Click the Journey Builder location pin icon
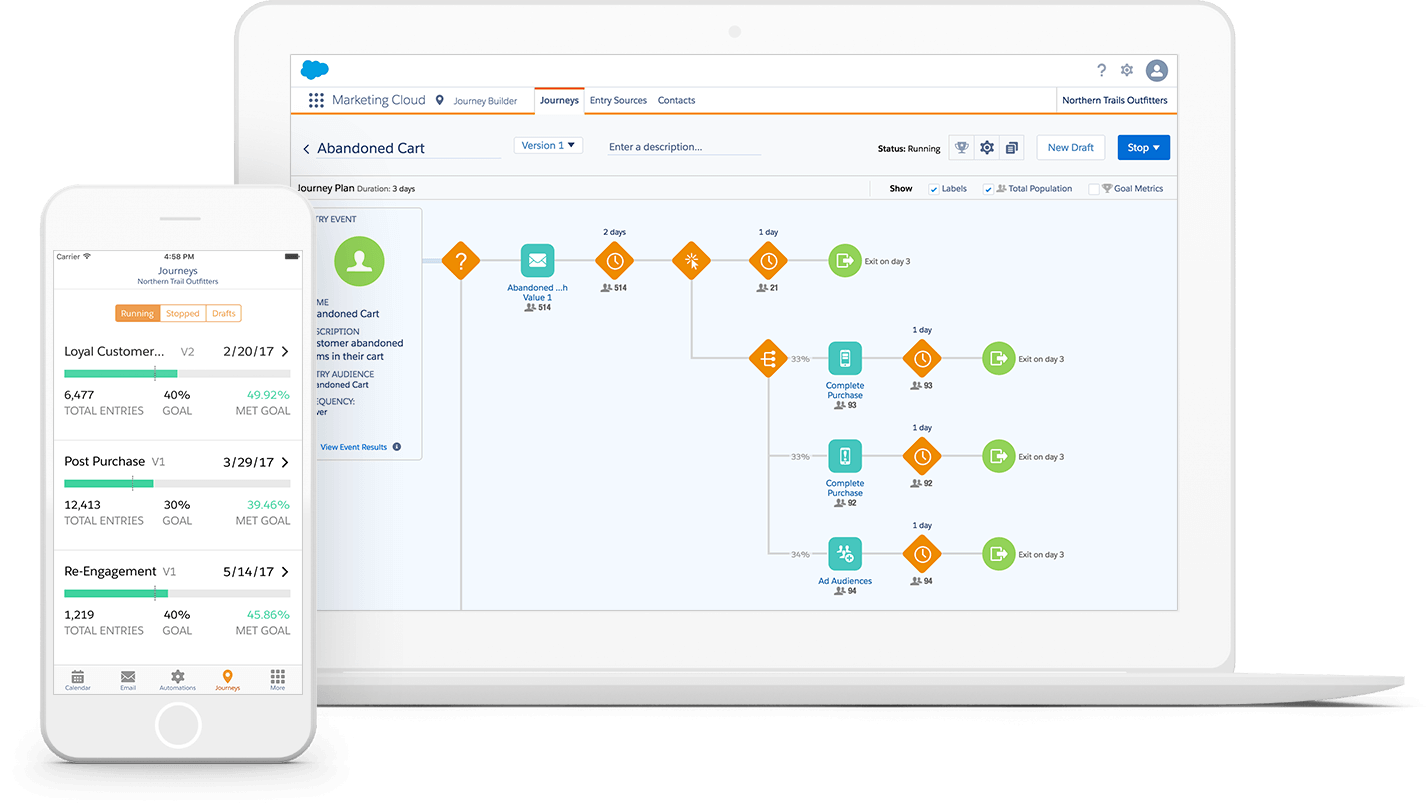 click(440, 100)
